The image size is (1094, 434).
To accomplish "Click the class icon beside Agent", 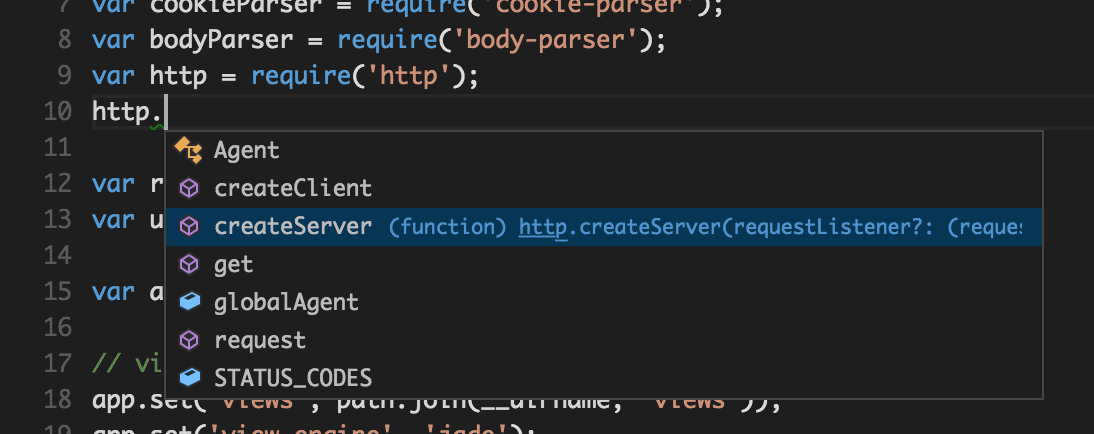I will point(188,151).
